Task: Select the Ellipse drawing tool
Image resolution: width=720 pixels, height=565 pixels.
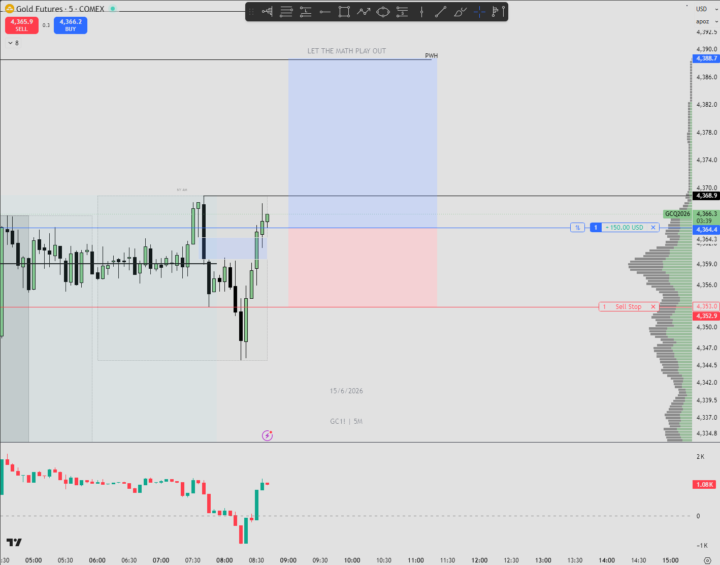Action: tap(382, 12)
